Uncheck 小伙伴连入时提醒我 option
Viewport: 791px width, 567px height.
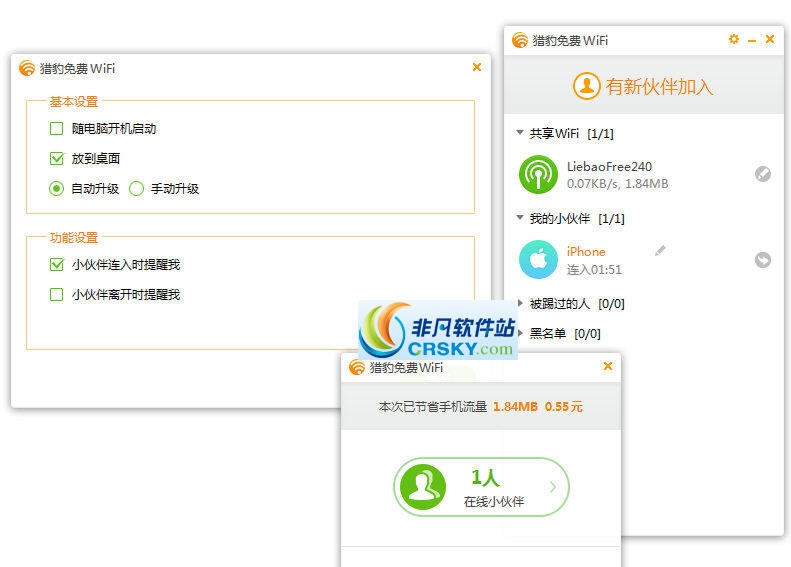[x=56, y=264]
